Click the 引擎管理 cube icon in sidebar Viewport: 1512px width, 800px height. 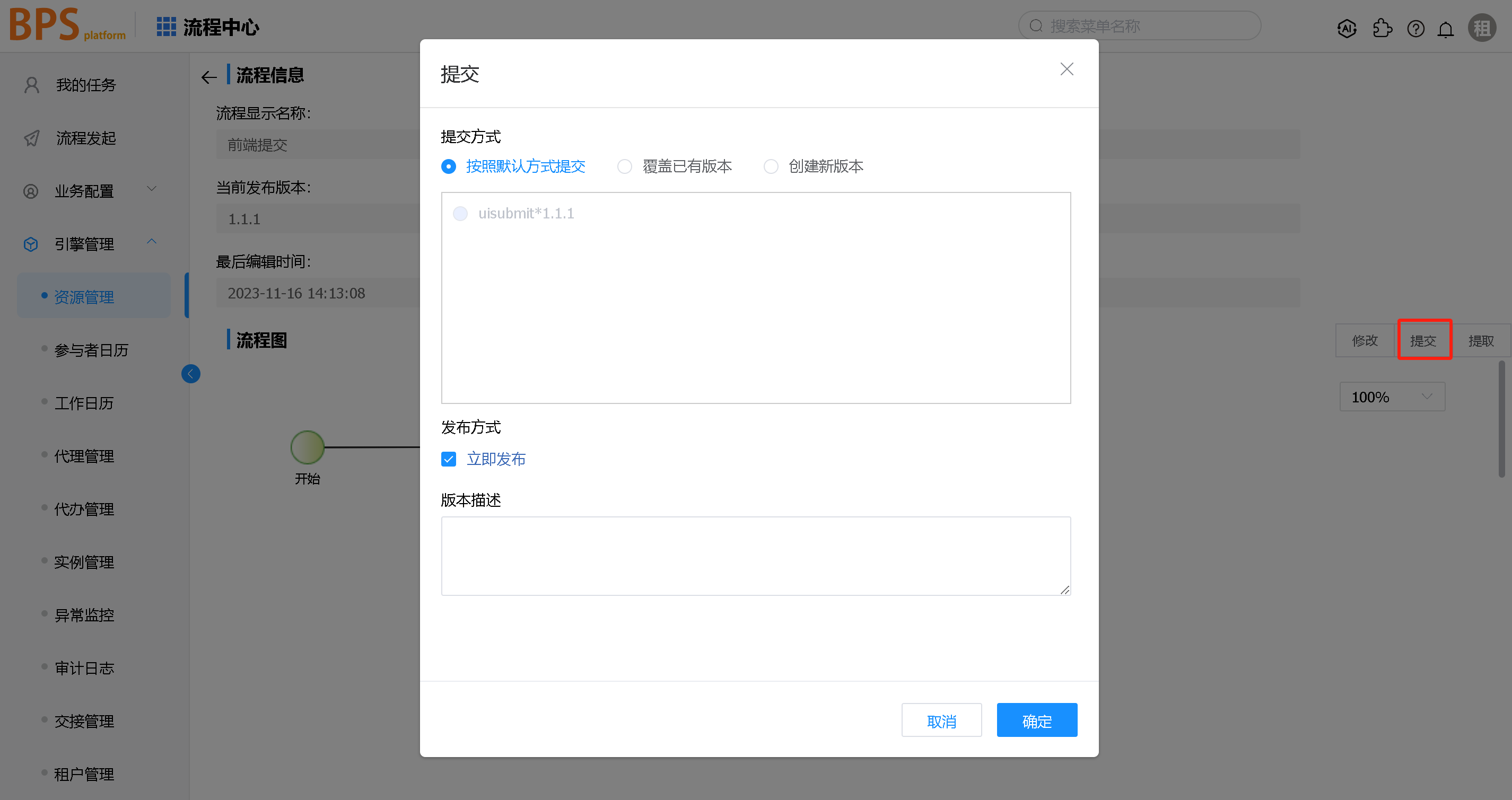coord(31,243)
